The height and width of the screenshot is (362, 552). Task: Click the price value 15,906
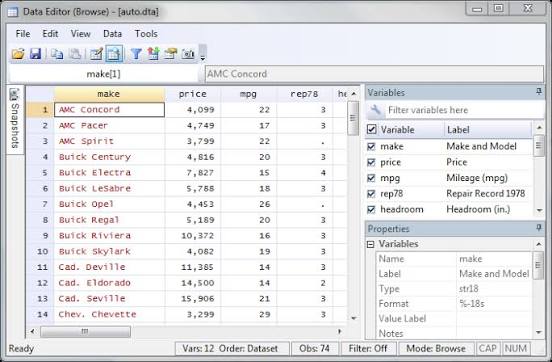pos(197,299)
